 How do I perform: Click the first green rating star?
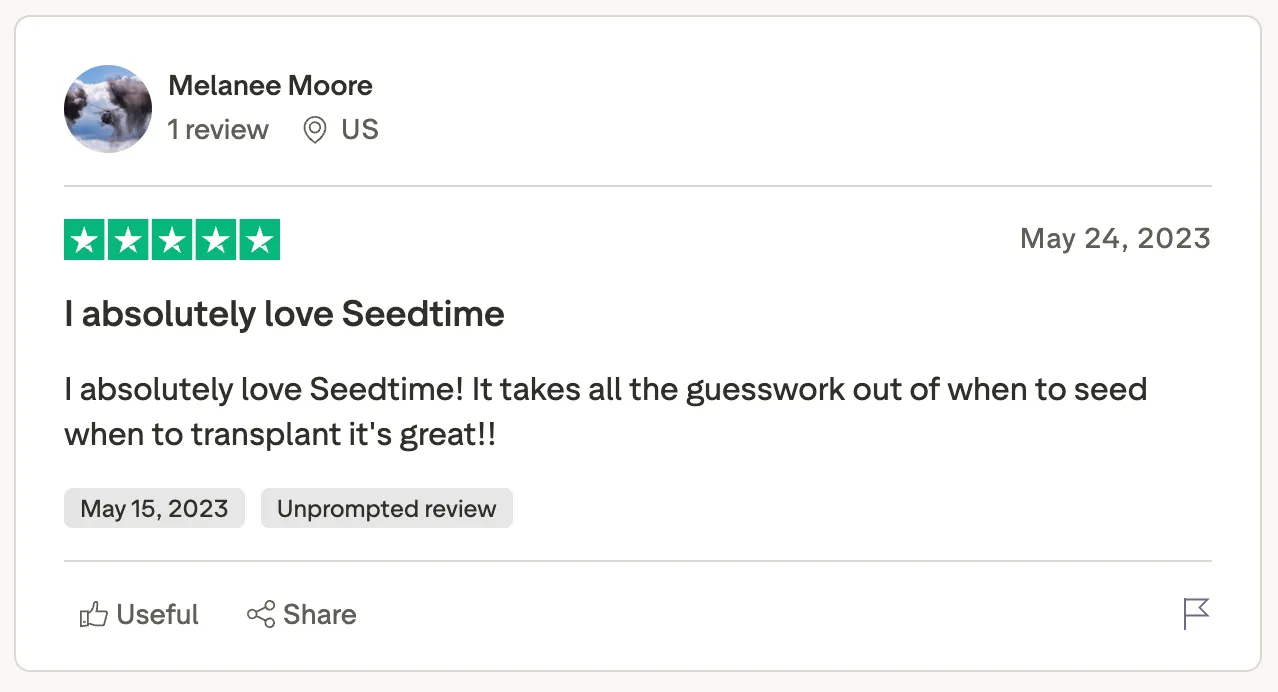coord(84,240)
